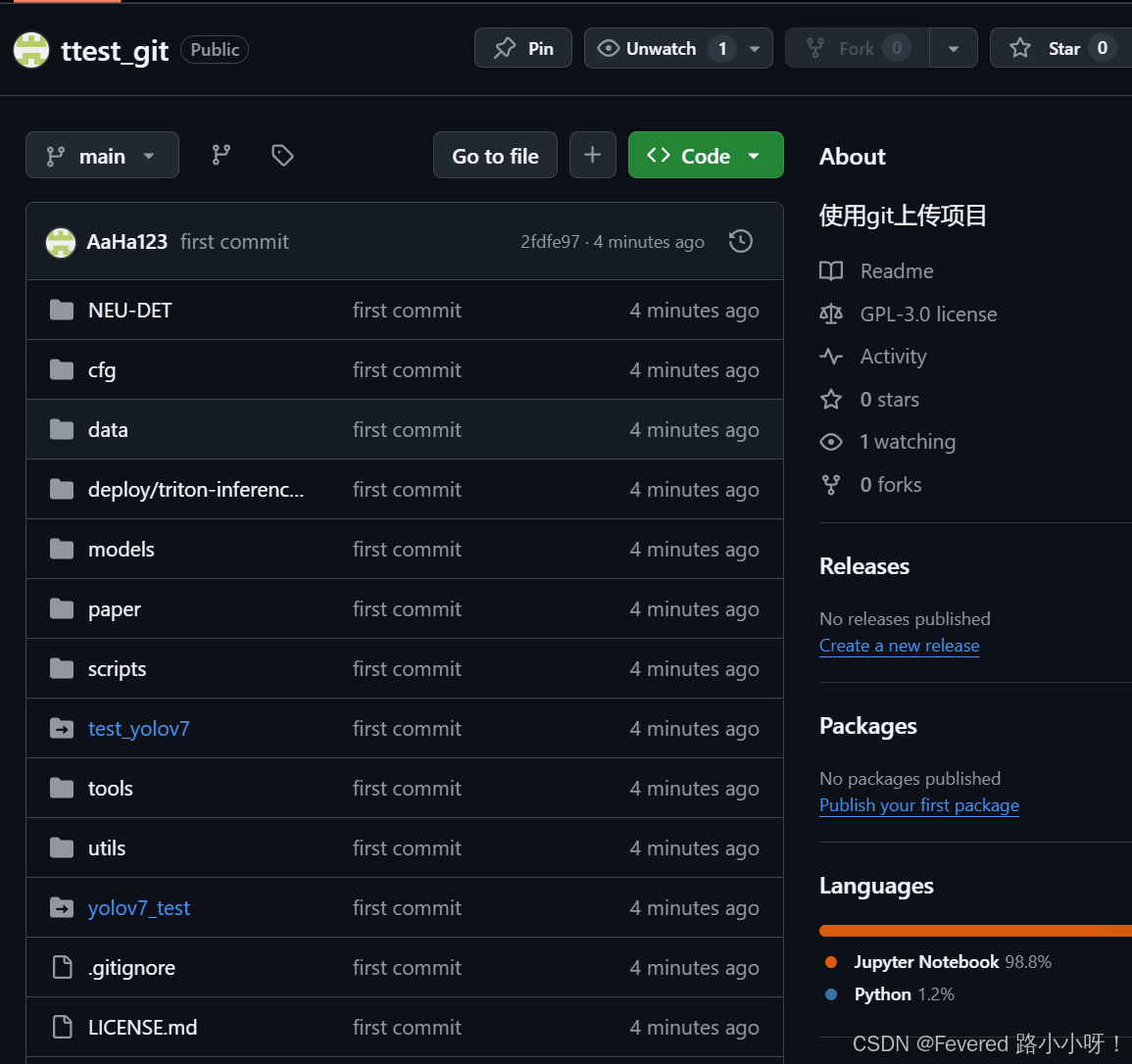Click the paper folder icon

(x=62, y=609)
